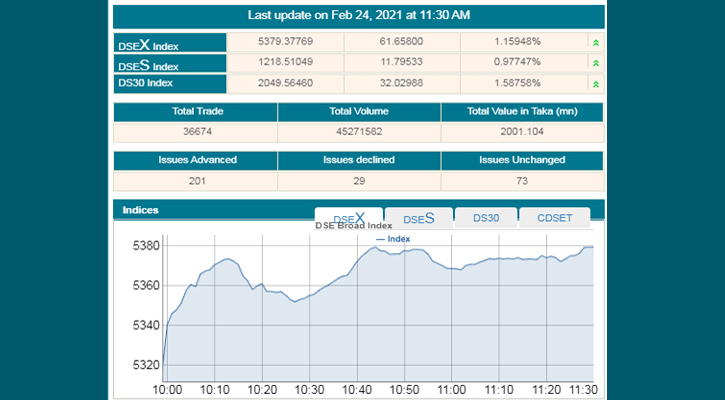
Task: Select the Issues declined header
Action: (359, 160)
